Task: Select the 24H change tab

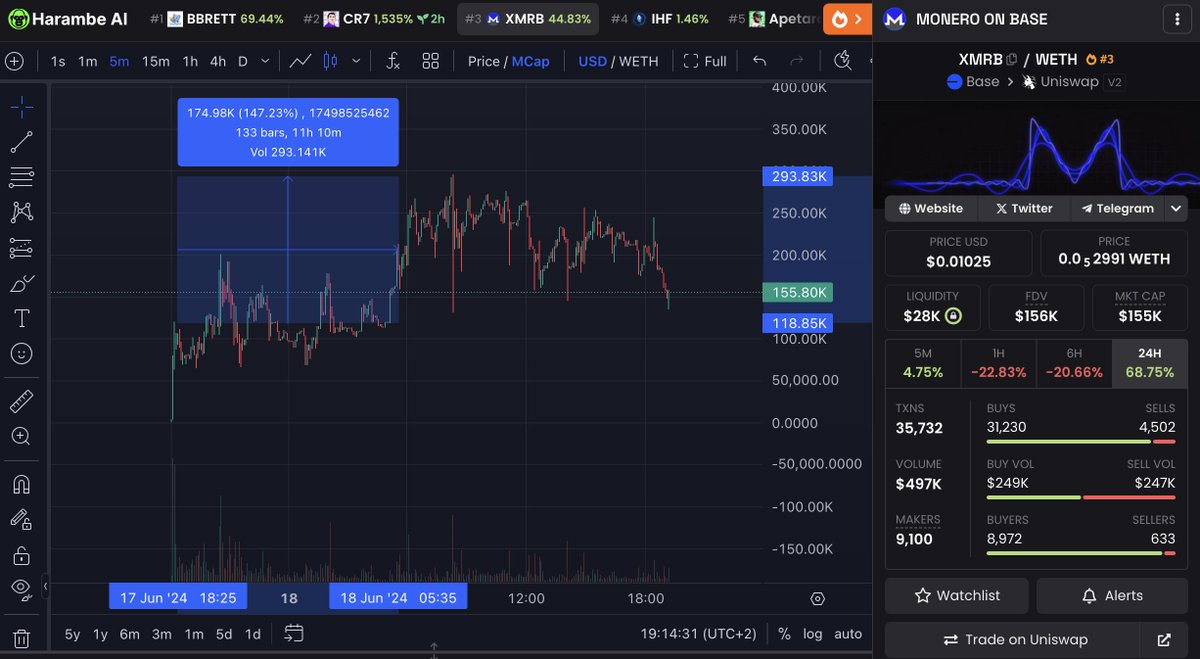Action: coord(1150,363)
